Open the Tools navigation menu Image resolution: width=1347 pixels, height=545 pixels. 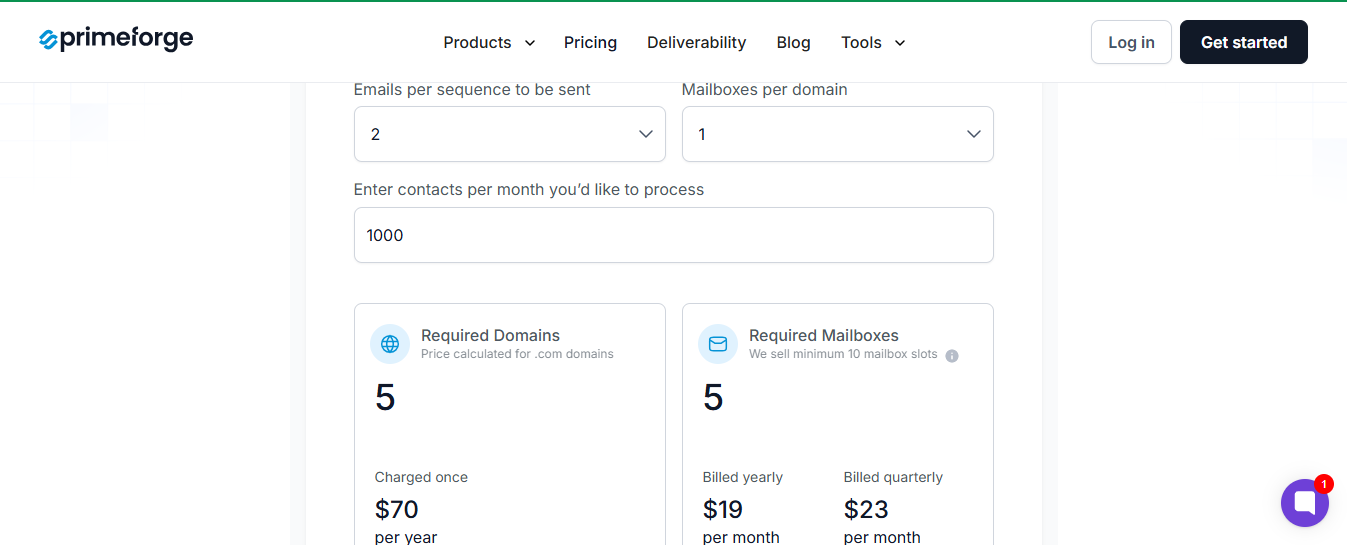coord(861,43)
